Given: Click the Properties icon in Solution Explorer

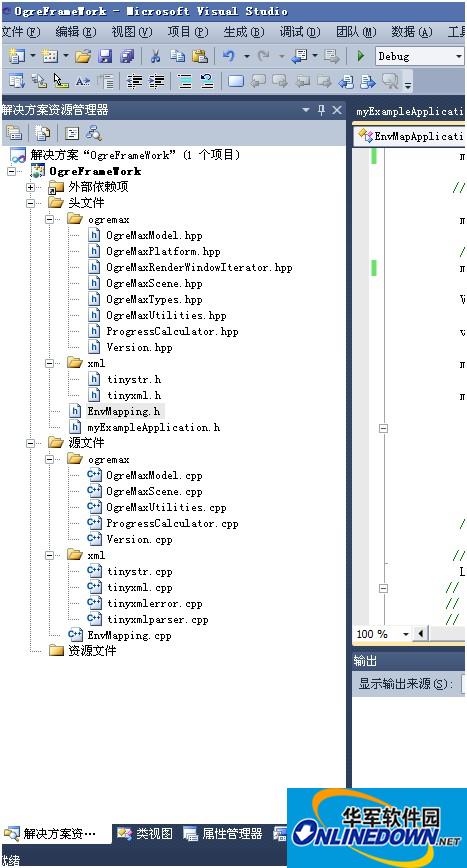Looking at the screenshot, I should pos(14,133).
